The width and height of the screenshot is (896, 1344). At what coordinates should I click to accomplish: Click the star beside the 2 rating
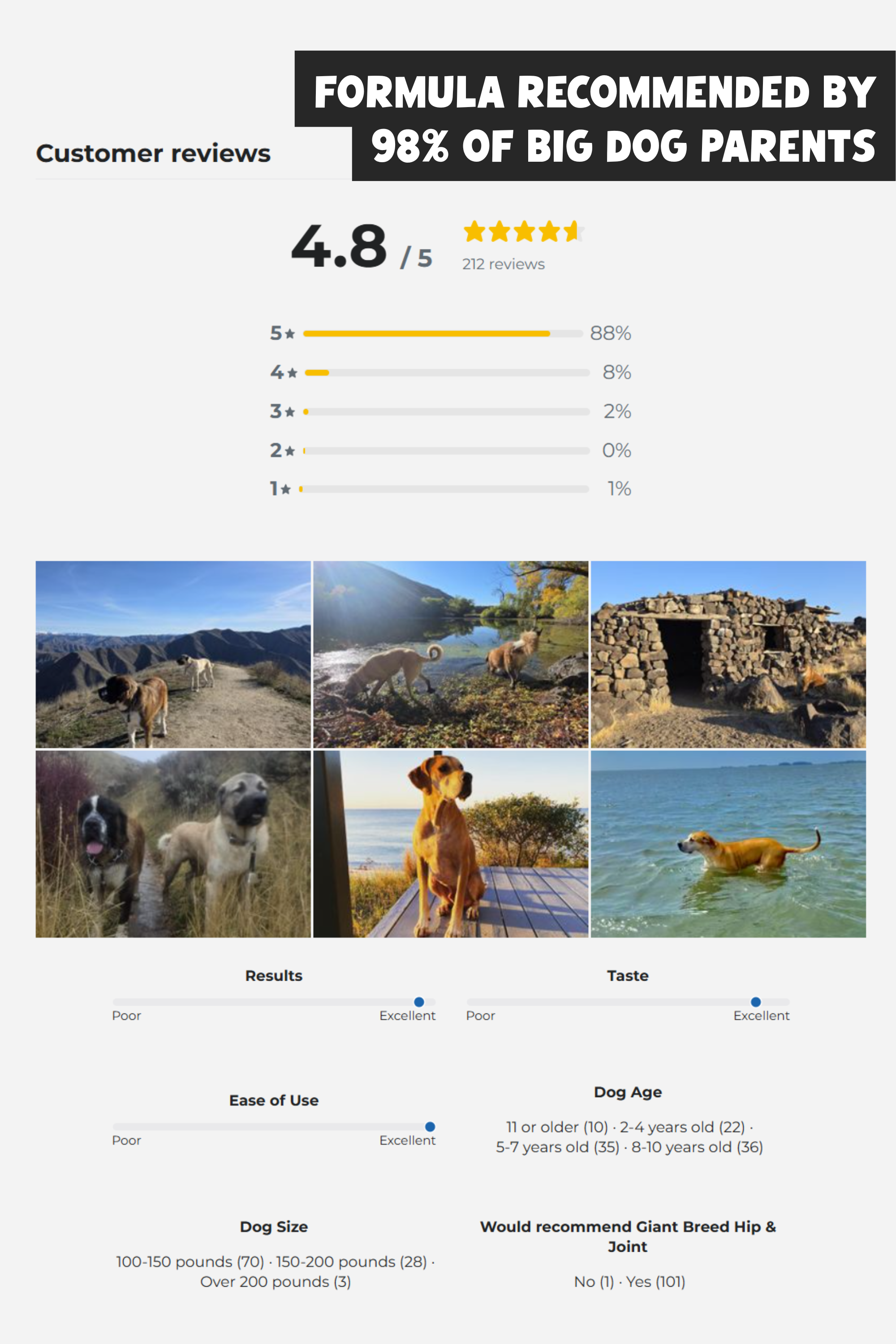tap(290, 451)
